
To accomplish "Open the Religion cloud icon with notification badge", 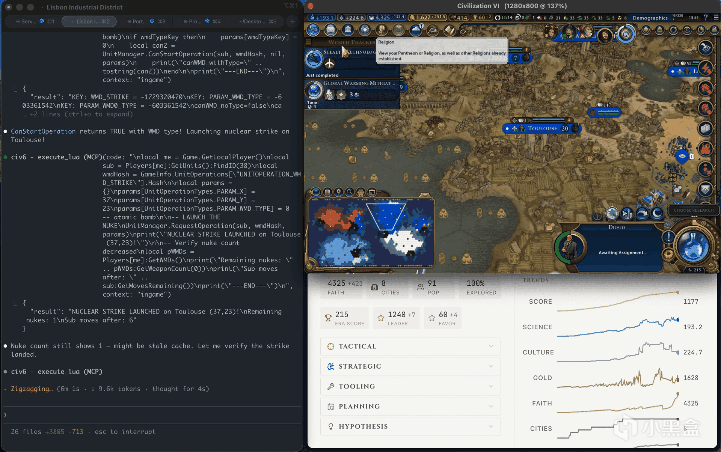I will point(416,30).
